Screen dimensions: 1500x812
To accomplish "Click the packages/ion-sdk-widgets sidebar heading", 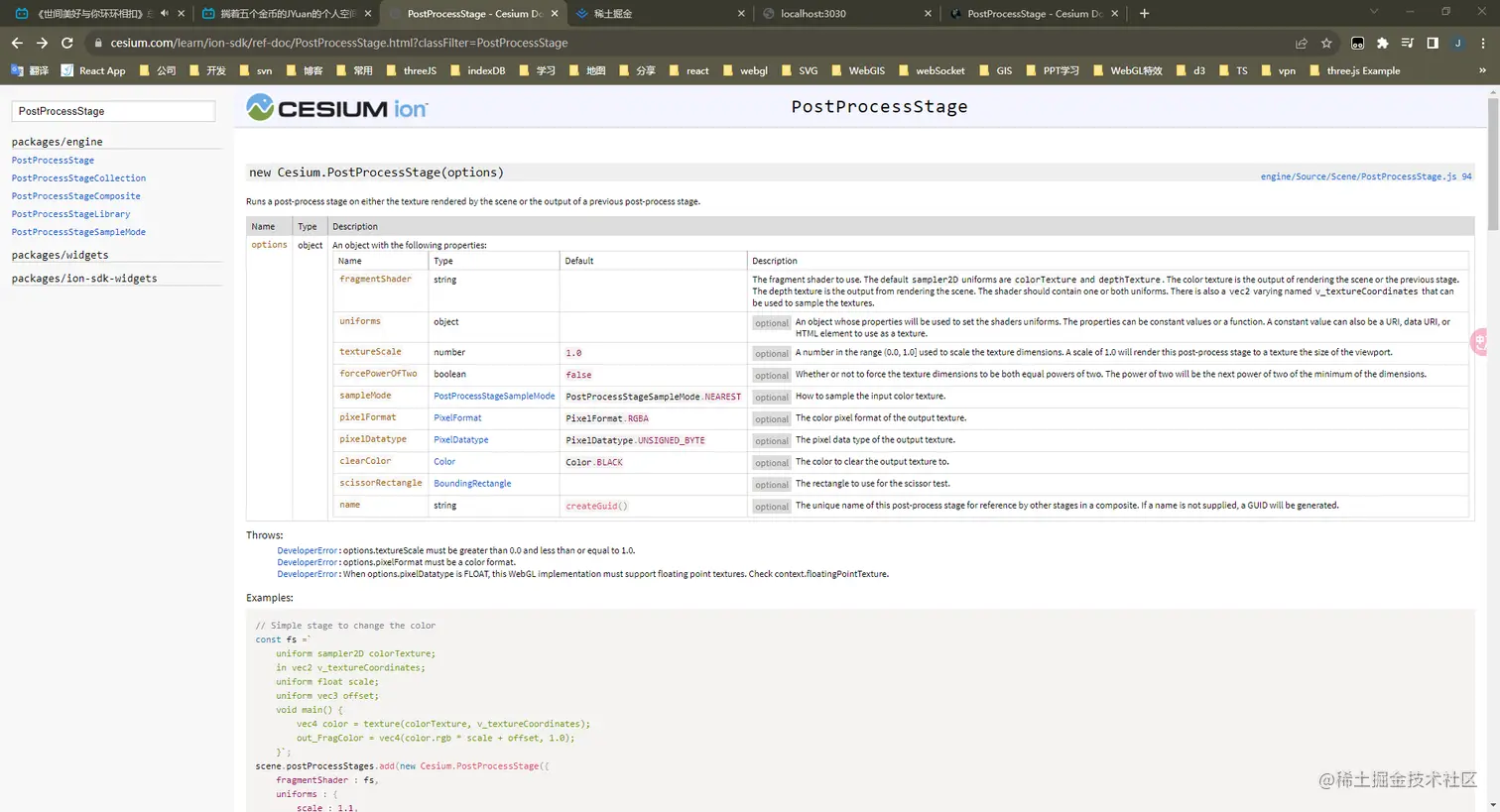I will [84, 279].
